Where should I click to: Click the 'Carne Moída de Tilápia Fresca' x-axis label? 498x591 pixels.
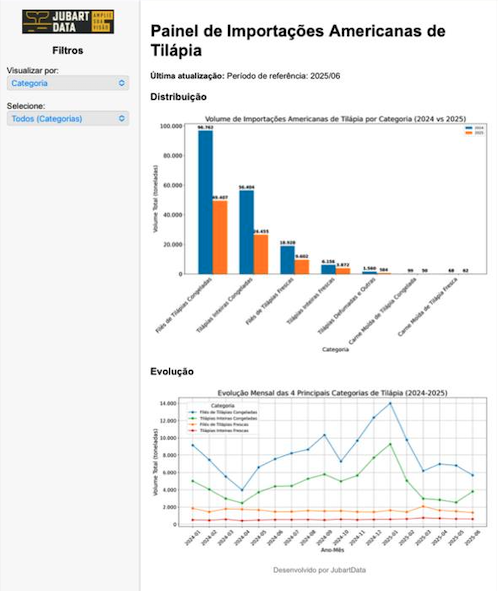coord(428,307)
